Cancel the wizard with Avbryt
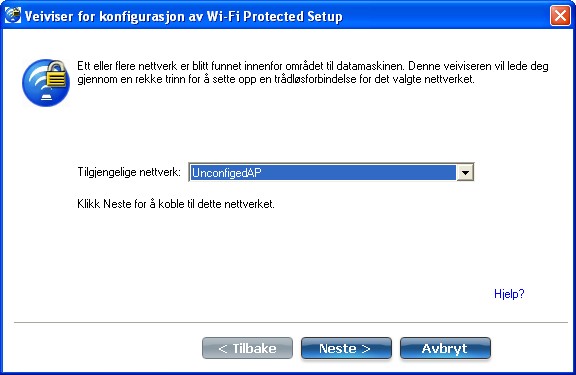Screen dimensions: 576x375 point(445,348)
